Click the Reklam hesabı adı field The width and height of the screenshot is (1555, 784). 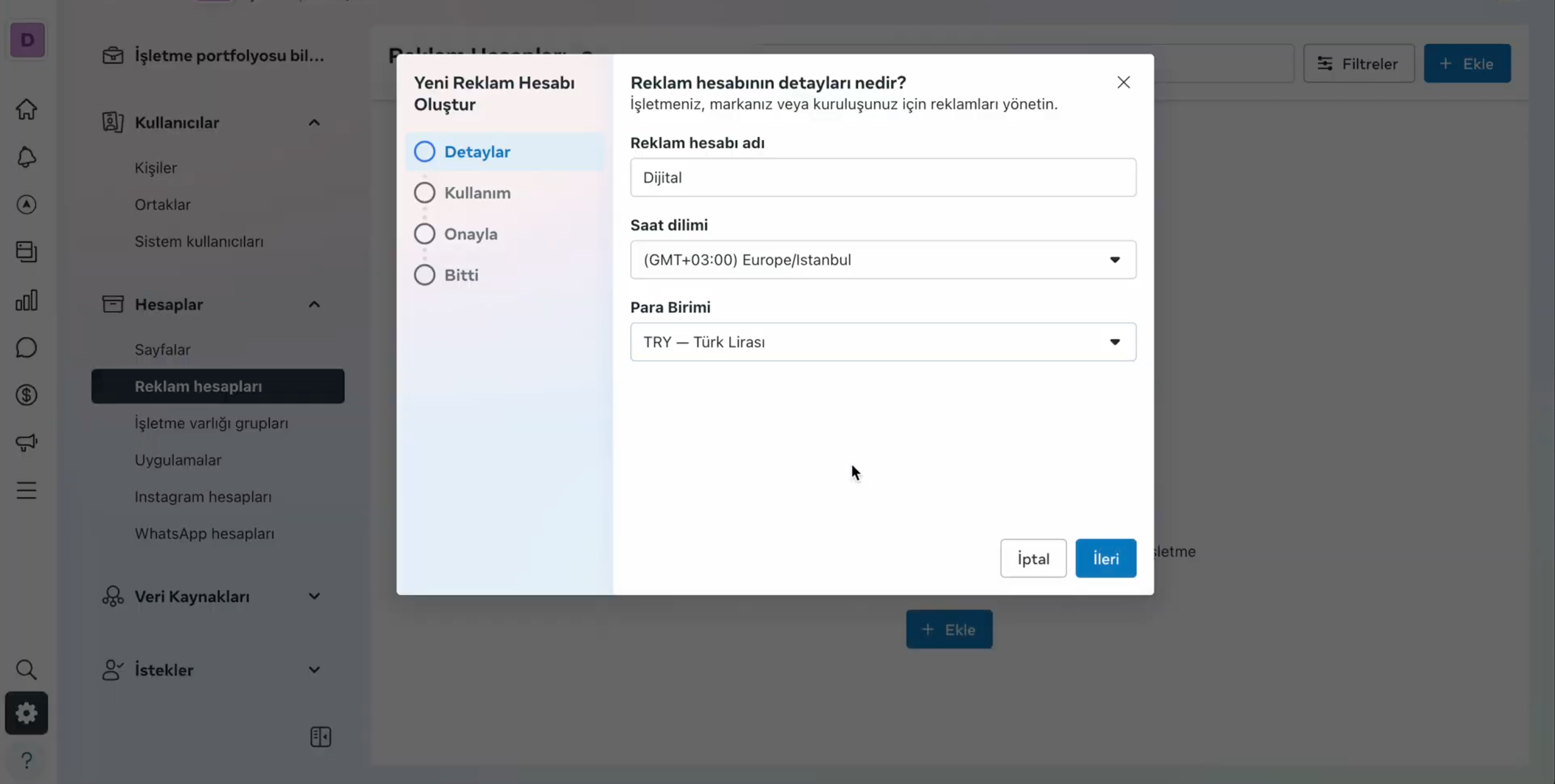tap(883, 178)
